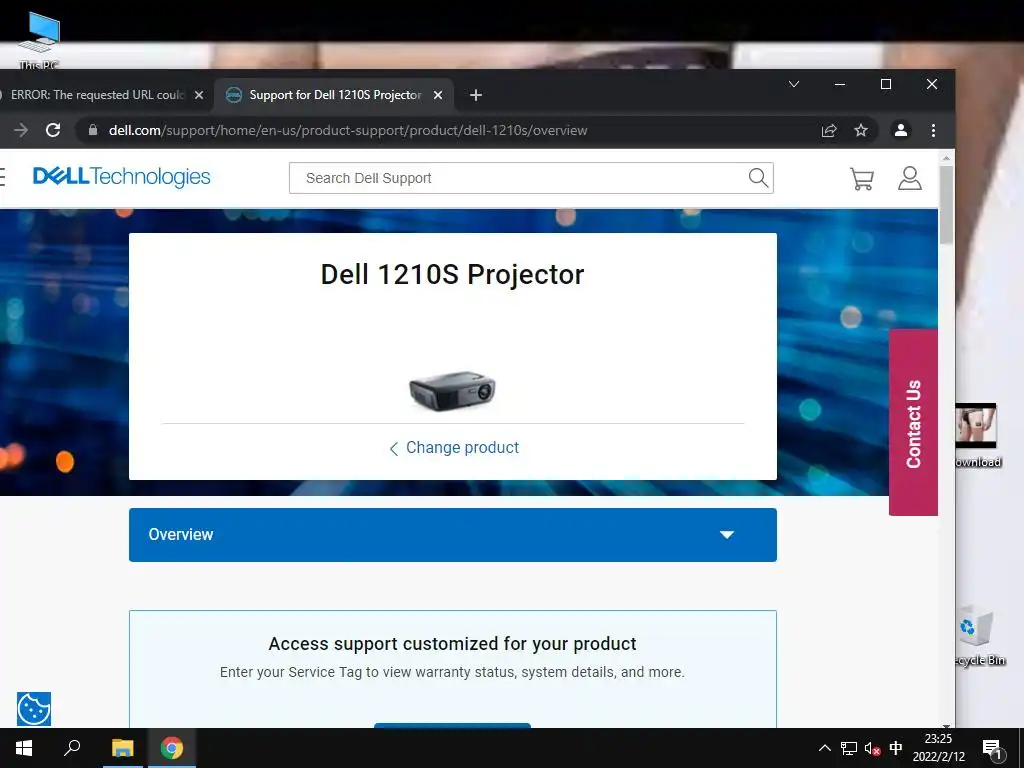This screenshot has width=1024, height=768.
Task: Click the Dell 1210S Projector heading
Action: click(452, 274)
